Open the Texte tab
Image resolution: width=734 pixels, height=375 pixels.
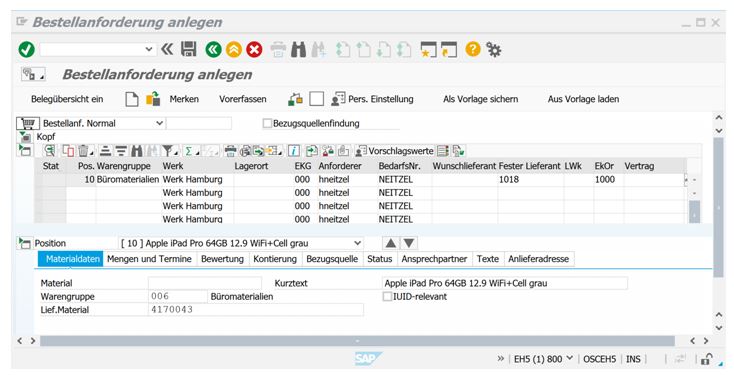488,259
